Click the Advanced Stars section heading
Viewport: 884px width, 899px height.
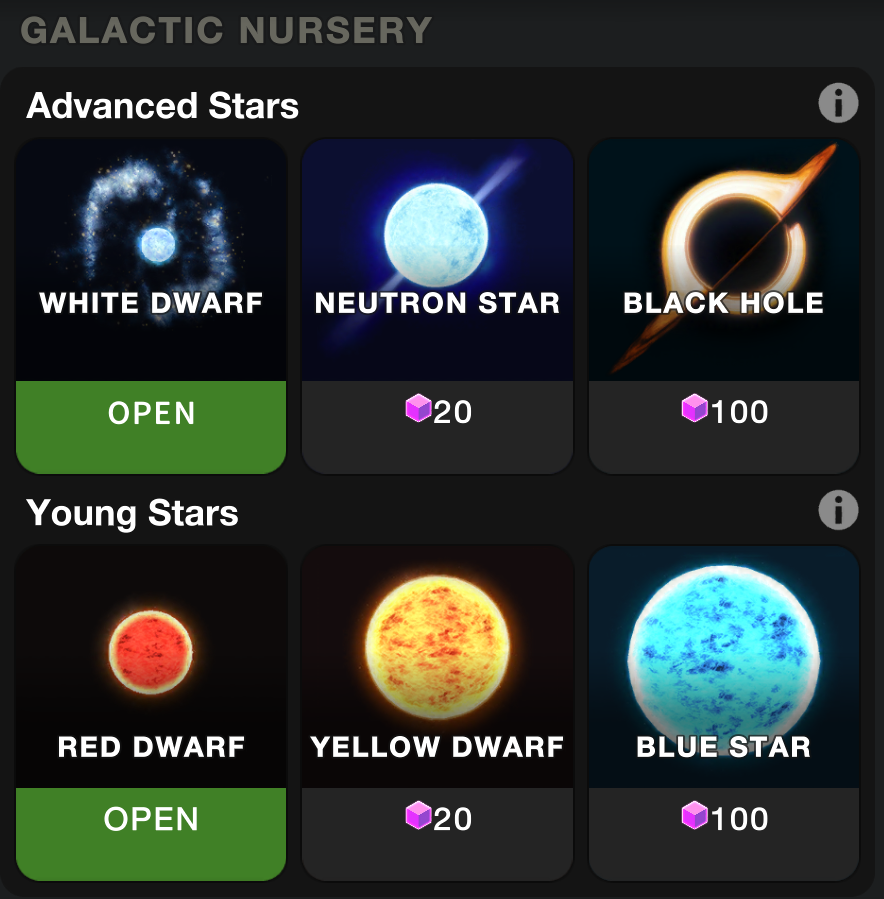click(x=162, y=105)
